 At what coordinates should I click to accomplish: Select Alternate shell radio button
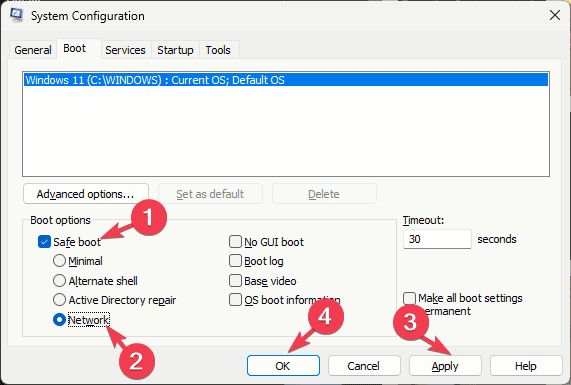pos(59,281)
